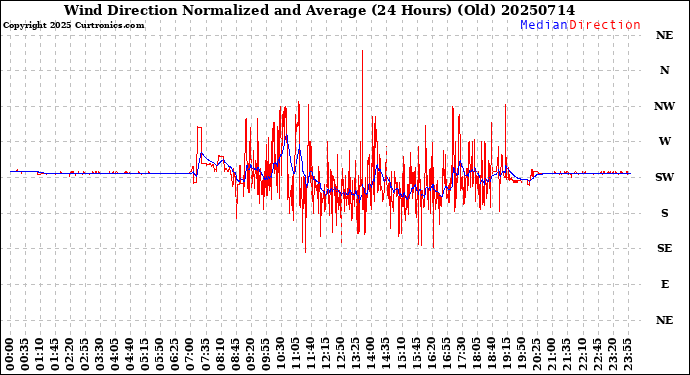Image resolution: width=690 pixels, height=375 pixels.
Task: Click the 05:50 time axis label
Action: point(160,354)
